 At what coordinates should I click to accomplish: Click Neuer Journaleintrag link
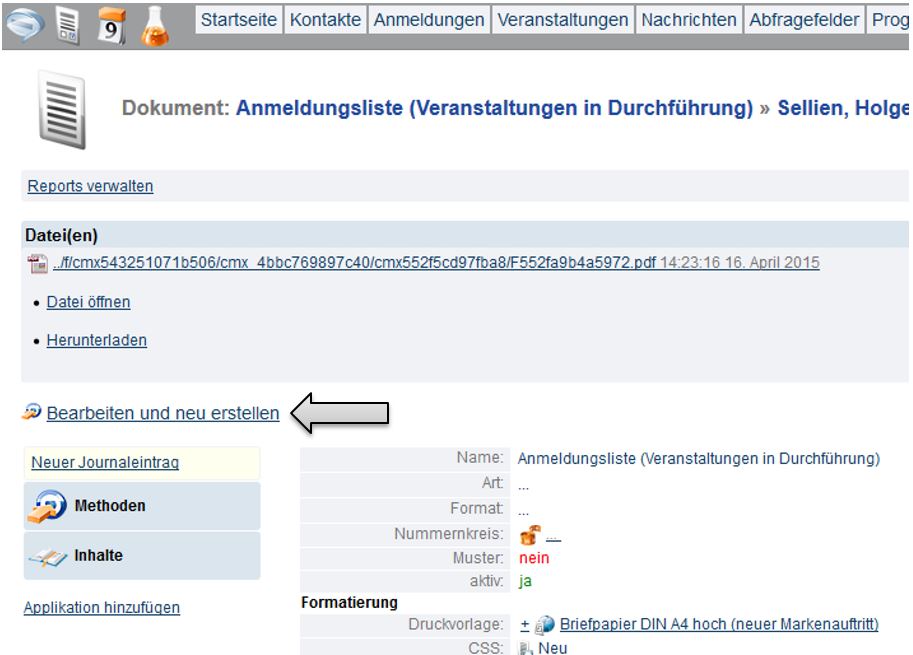pyautogui.click(x=105, y=463)
